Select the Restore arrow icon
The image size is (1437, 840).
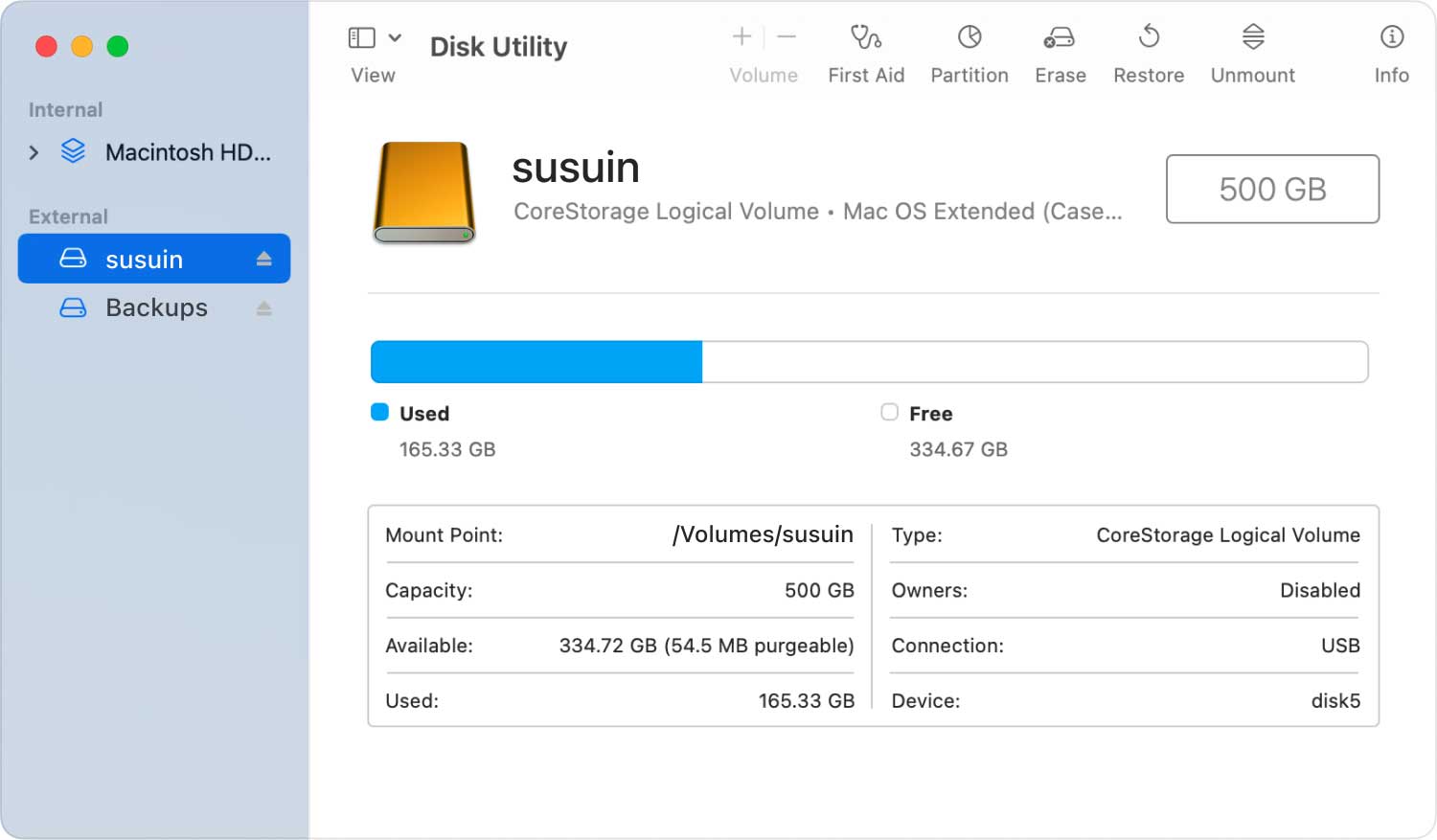pos(1149,37)
